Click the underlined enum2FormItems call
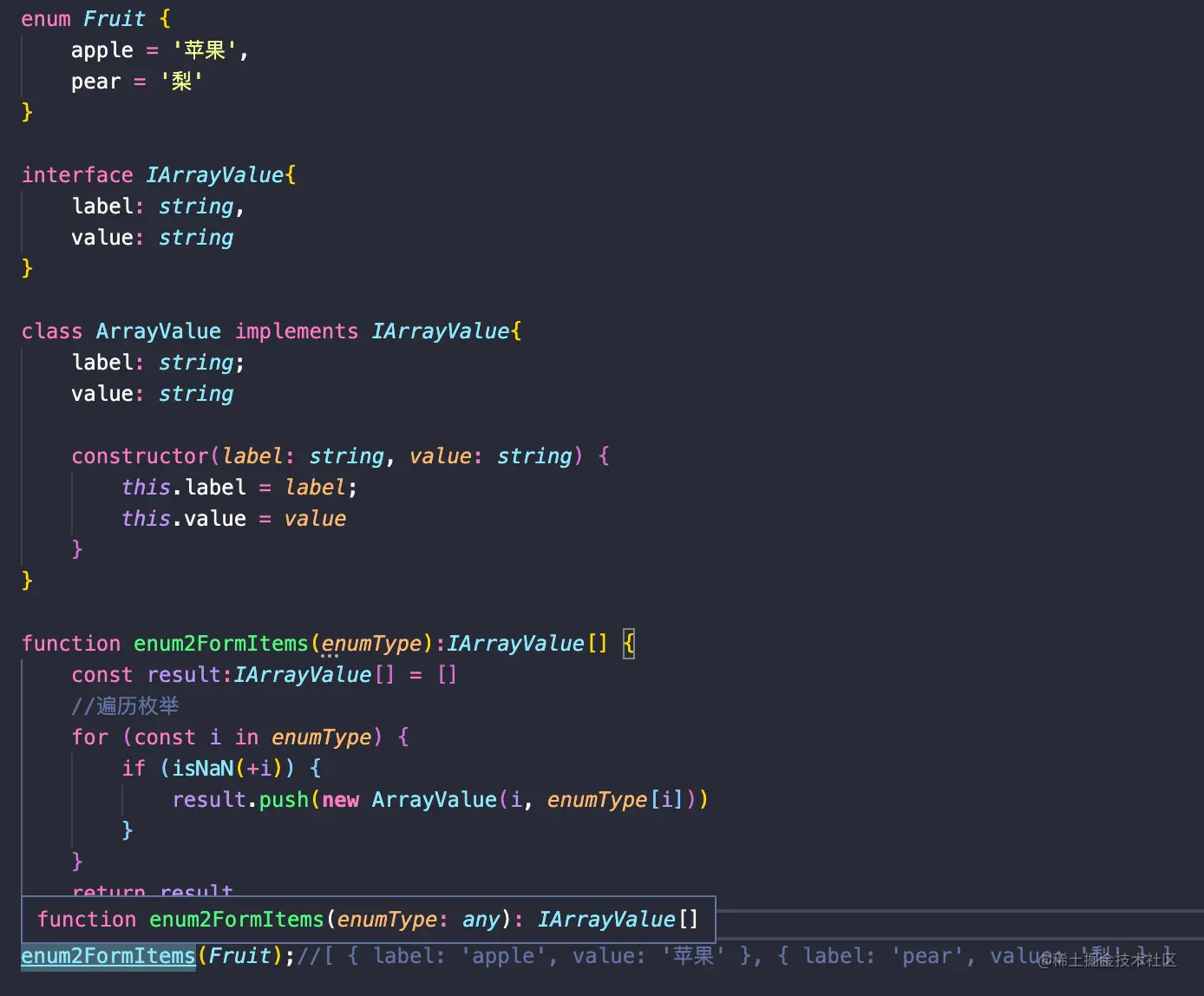This screenshot has width=1204, height=996. pyautogui.click(x=108, y=955)
